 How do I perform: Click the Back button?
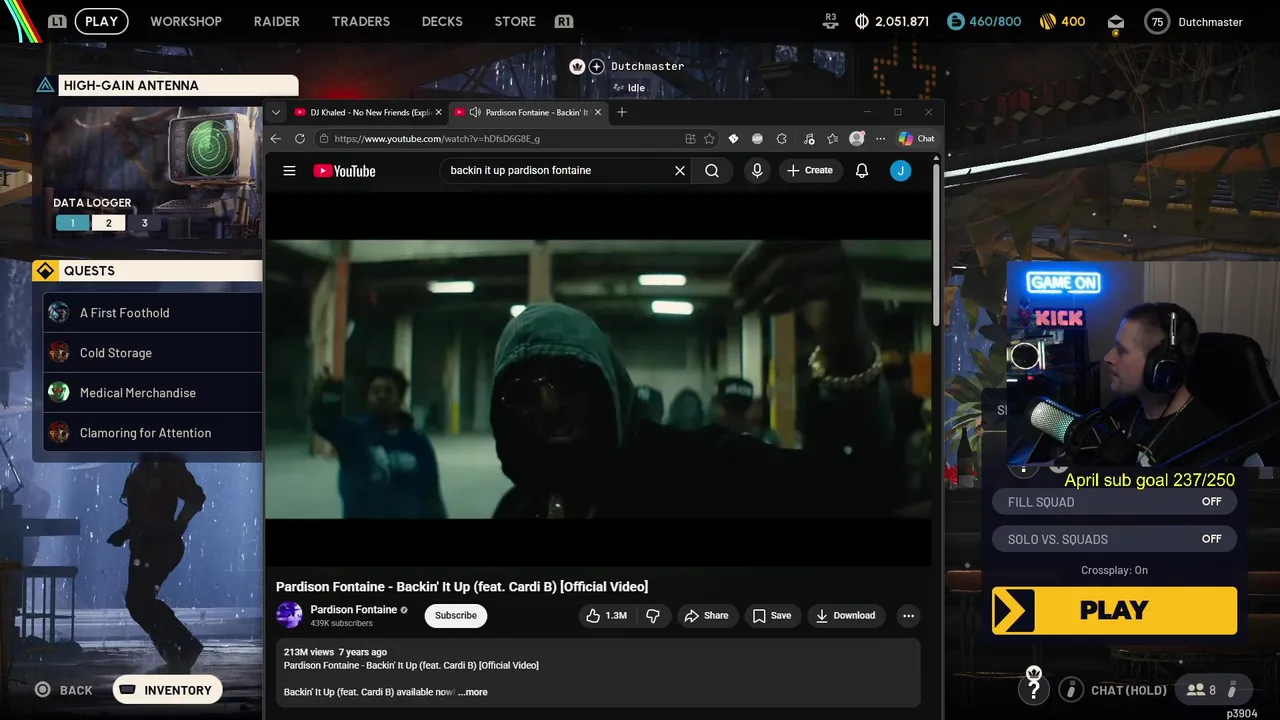[x=64, y=690]
